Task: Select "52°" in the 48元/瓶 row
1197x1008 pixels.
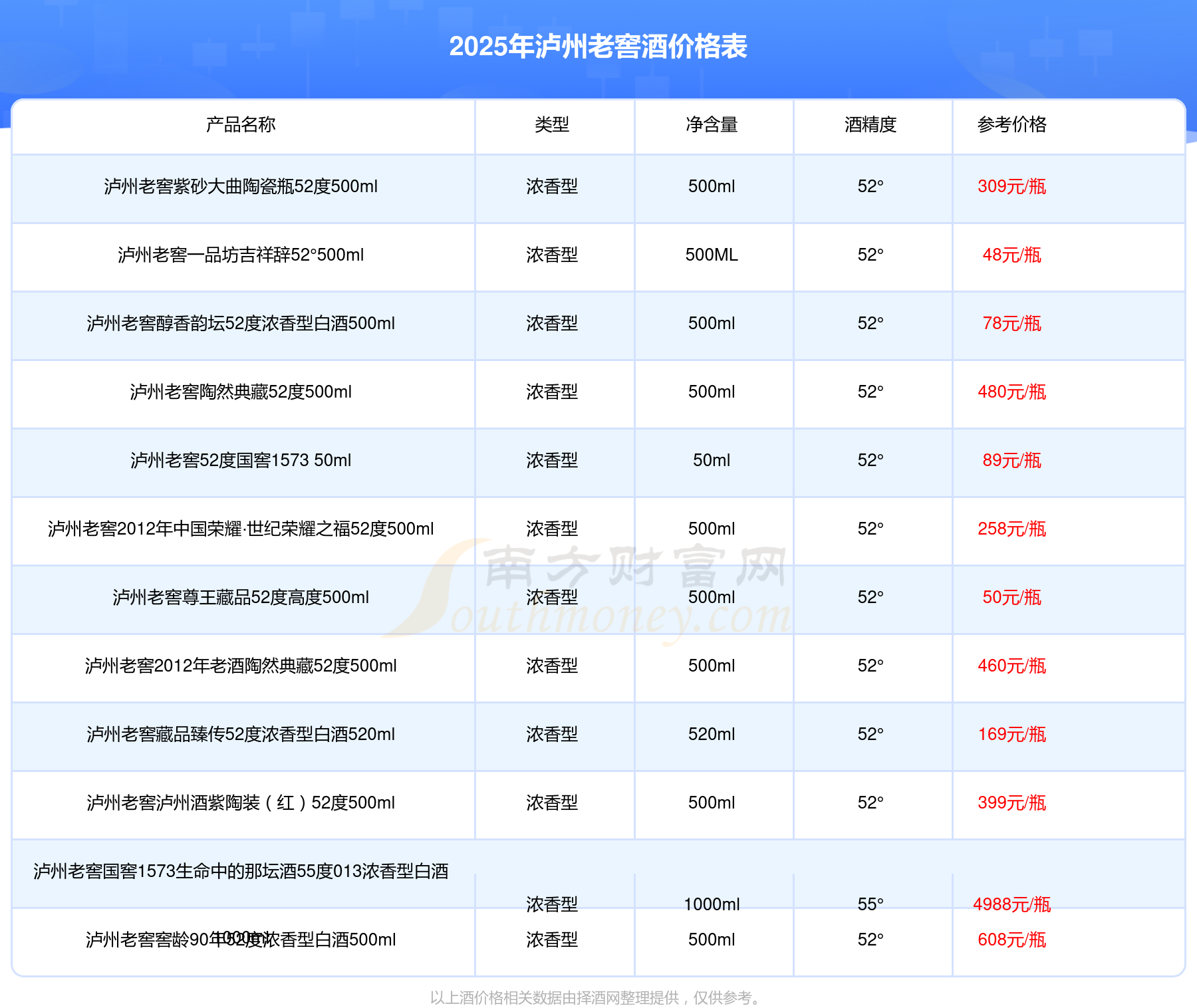Action: (870, 255)
